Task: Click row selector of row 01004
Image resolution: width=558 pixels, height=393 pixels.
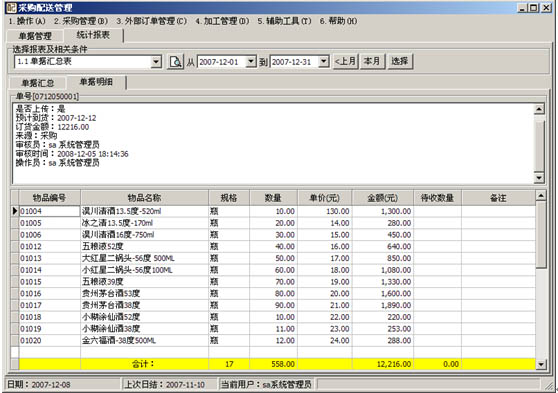Action: (x=15, y=211)
